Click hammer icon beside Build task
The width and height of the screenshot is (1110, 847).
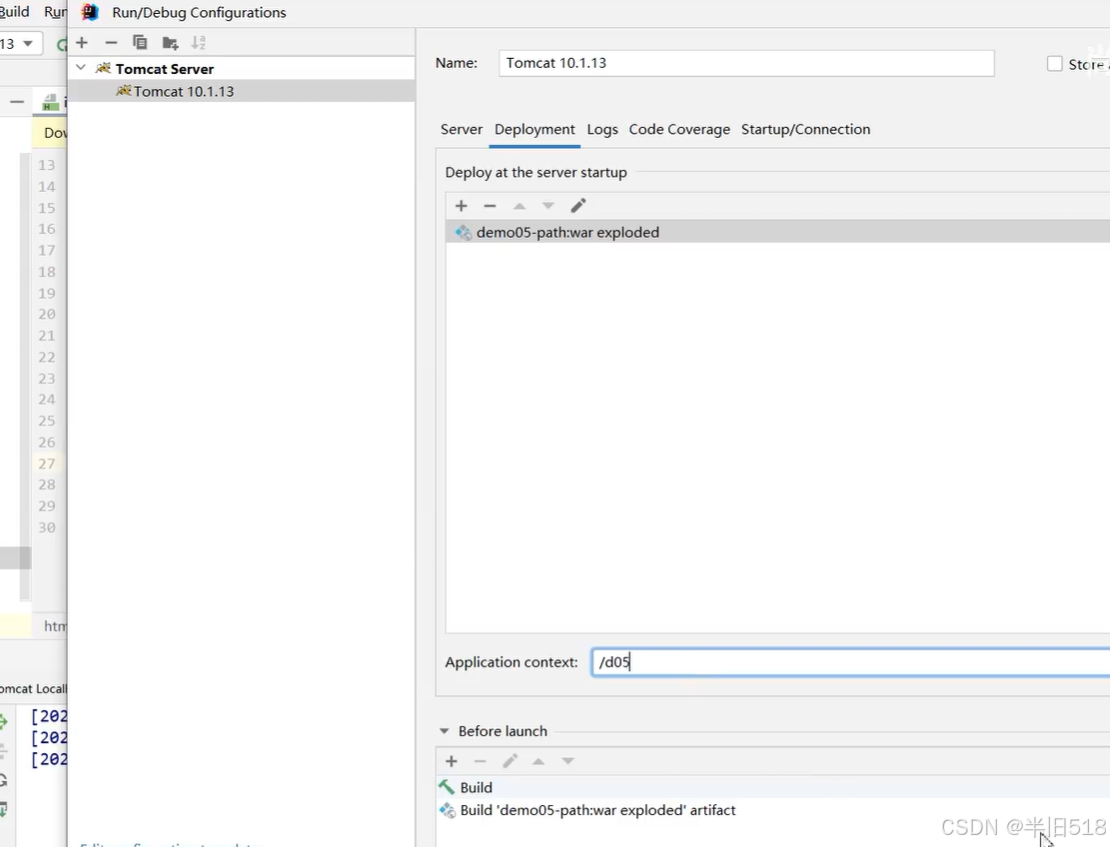[x=447, y=788]
